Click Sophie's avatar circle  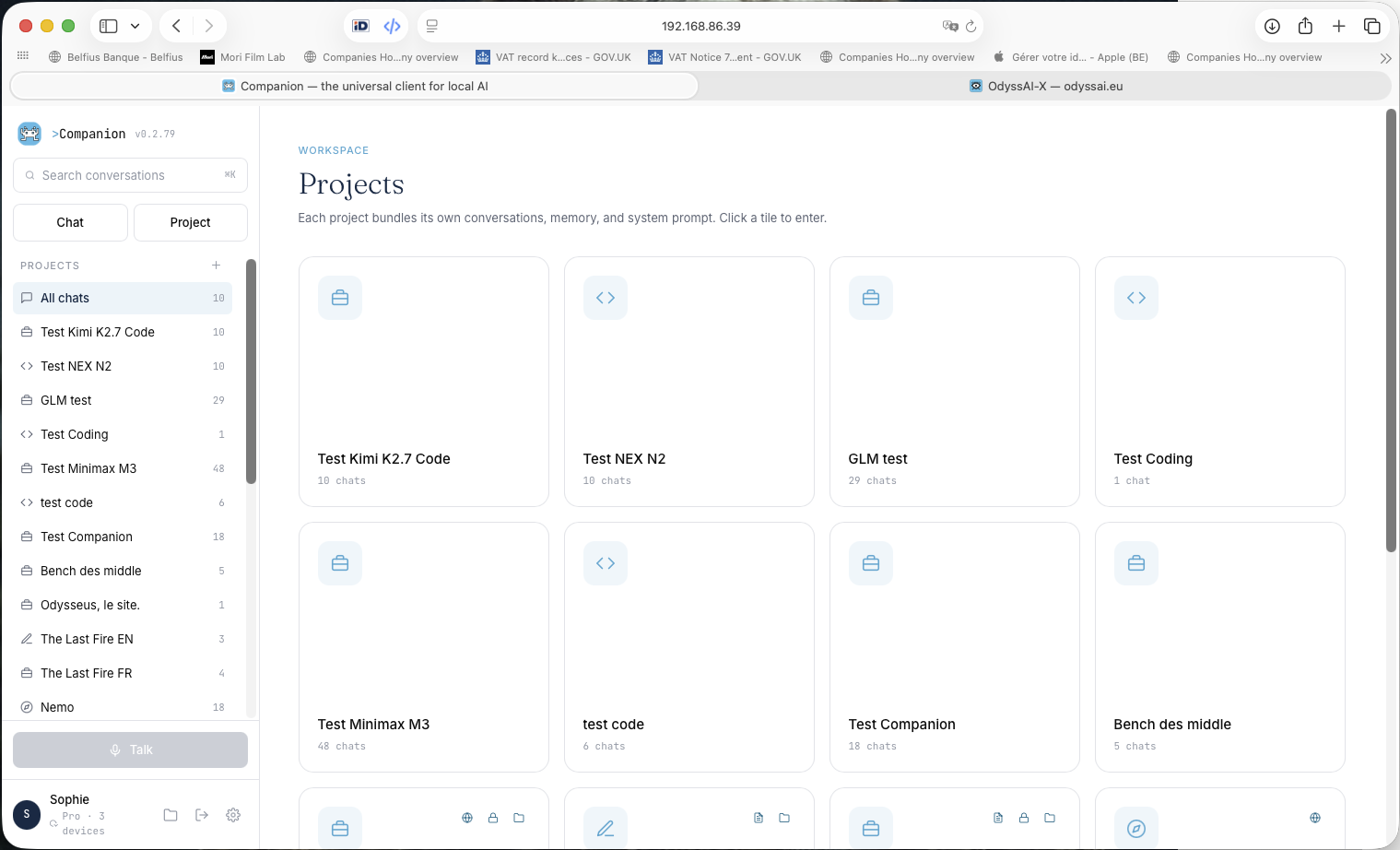click(x=27, y=814)
